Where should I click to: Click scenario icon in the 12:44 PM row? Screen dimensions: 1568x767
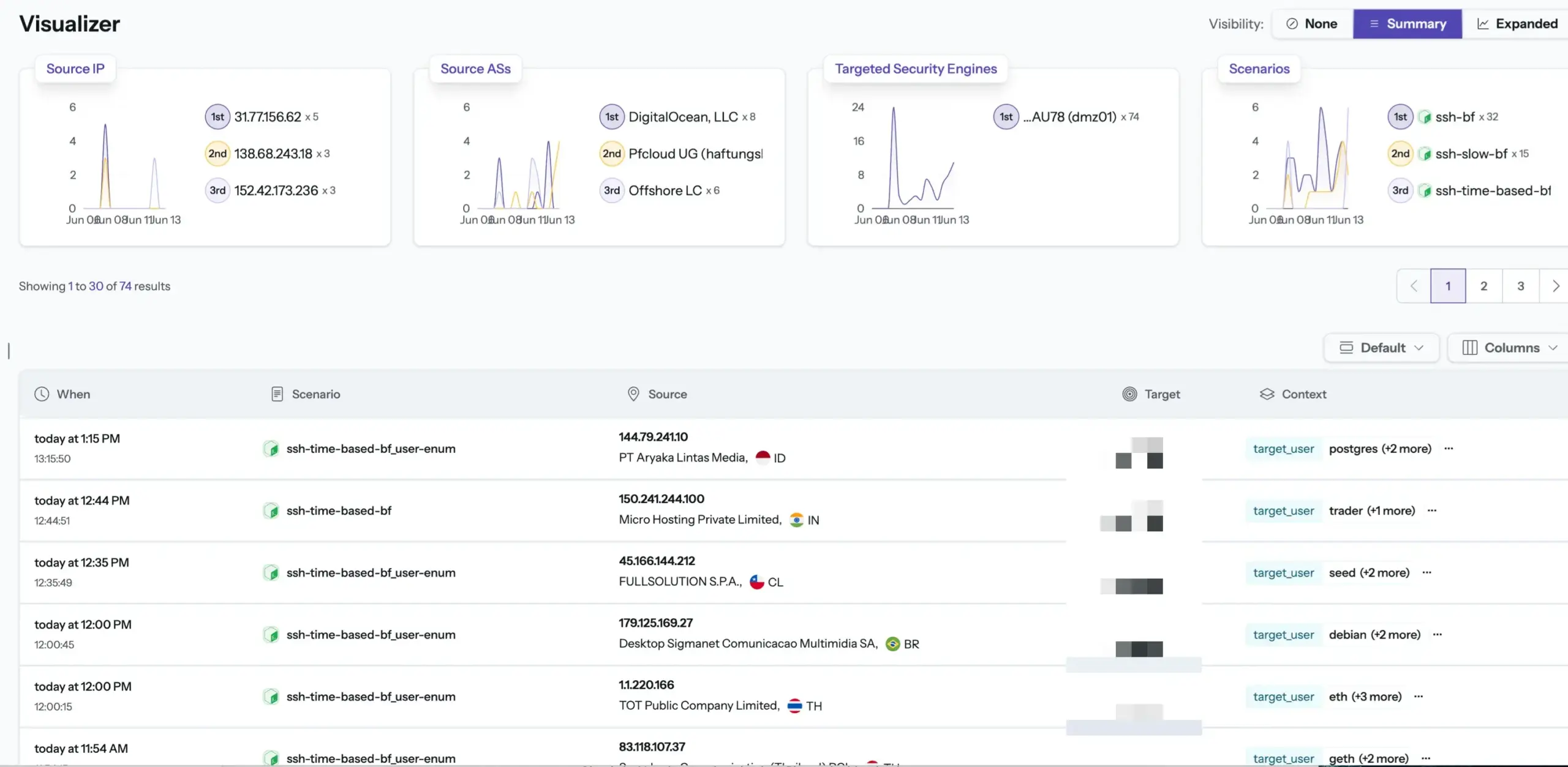pyautogui.click(x=271, y=511)
